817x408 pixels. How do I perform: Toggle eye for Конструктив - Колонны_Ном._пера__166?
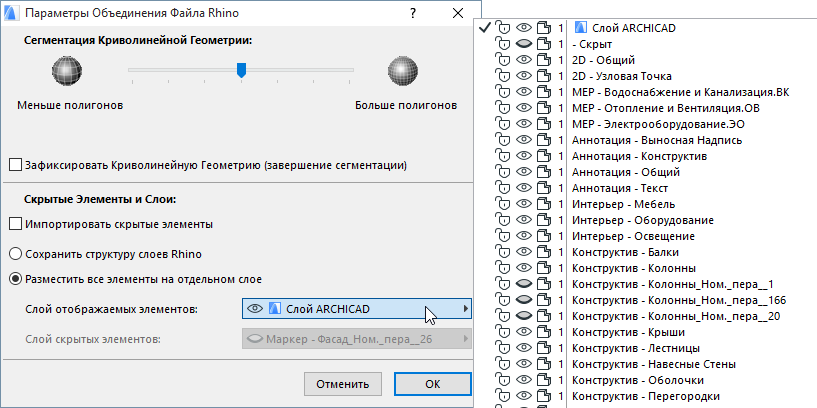(x=523, y=300)
